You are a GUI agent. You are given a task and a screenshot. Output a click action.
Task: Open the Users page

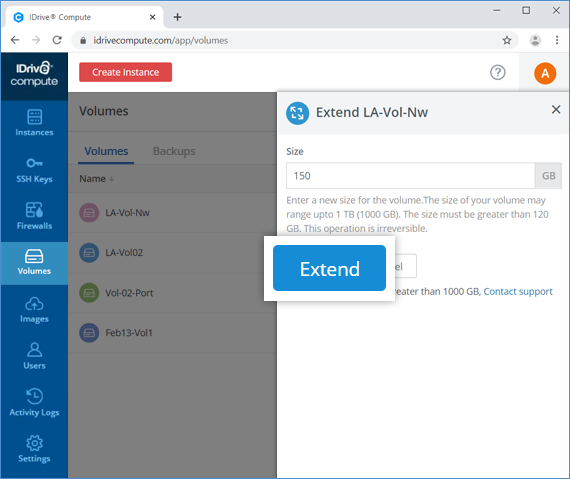[34, 356]
